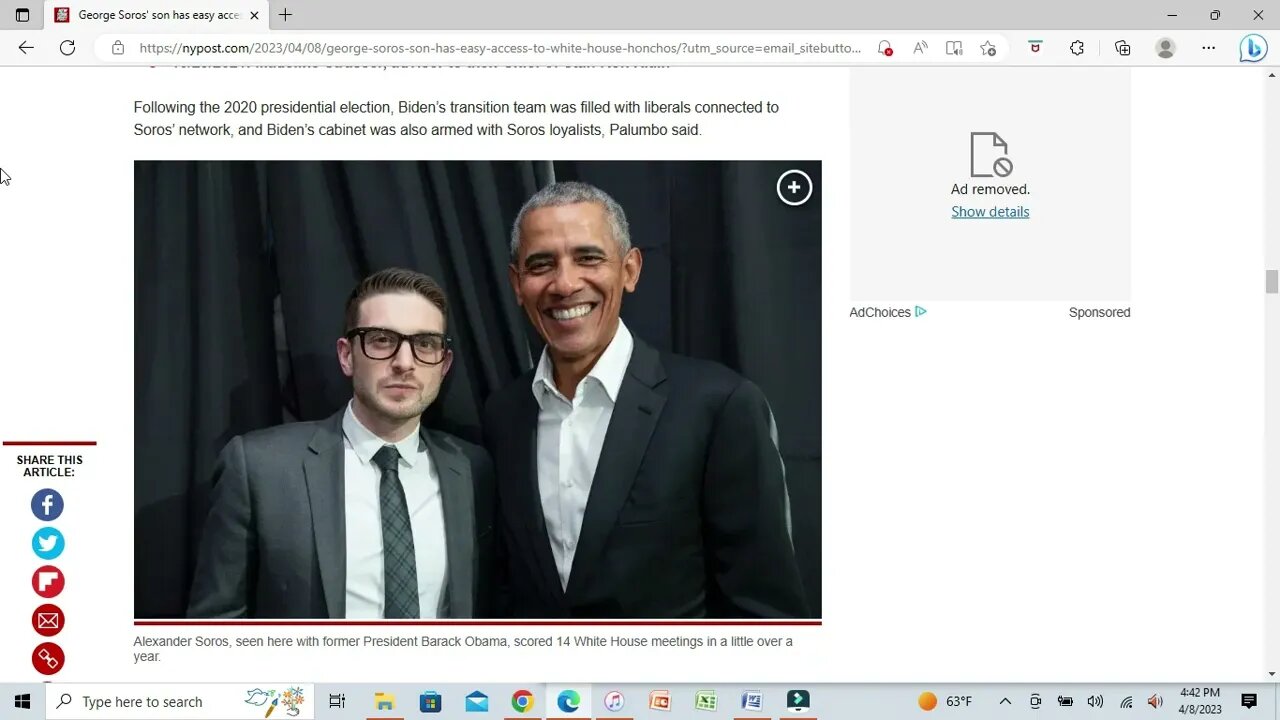The image size is (1280, 720).
Task: Close the George Soros article tab
Action: click(x=254, y=15)
